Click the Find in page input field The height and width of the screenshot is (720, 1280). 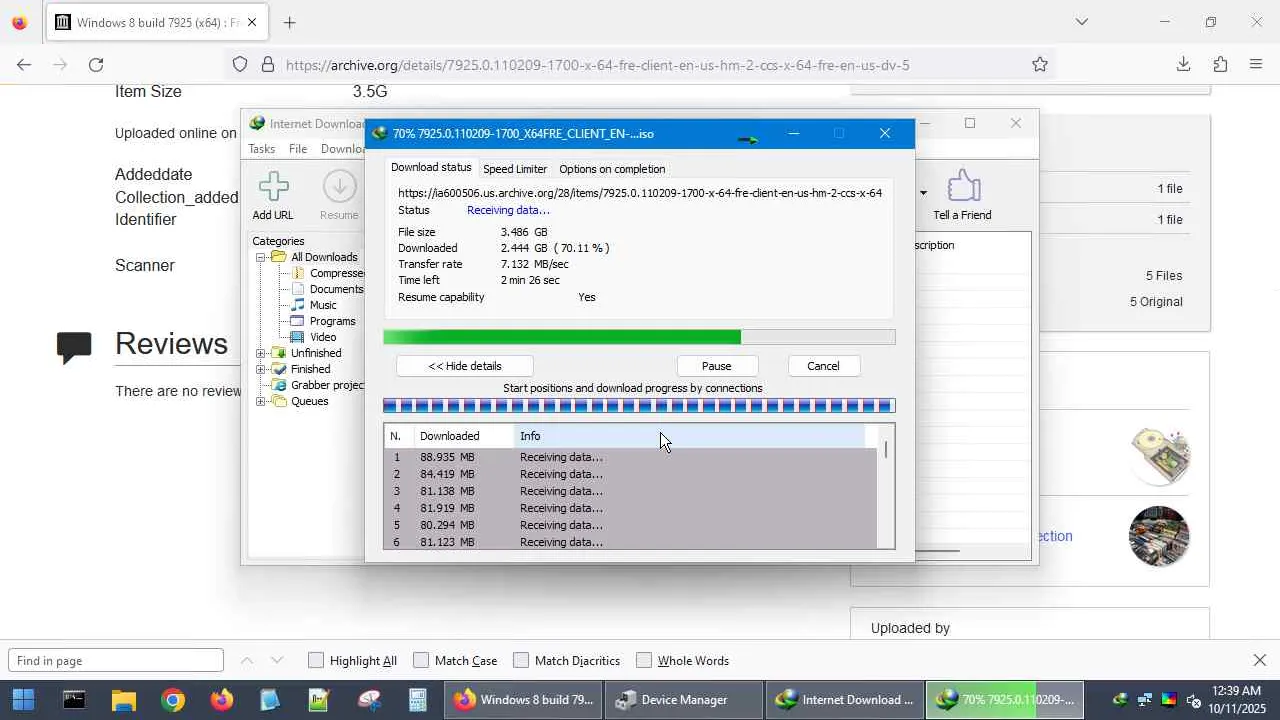point(116,660)
